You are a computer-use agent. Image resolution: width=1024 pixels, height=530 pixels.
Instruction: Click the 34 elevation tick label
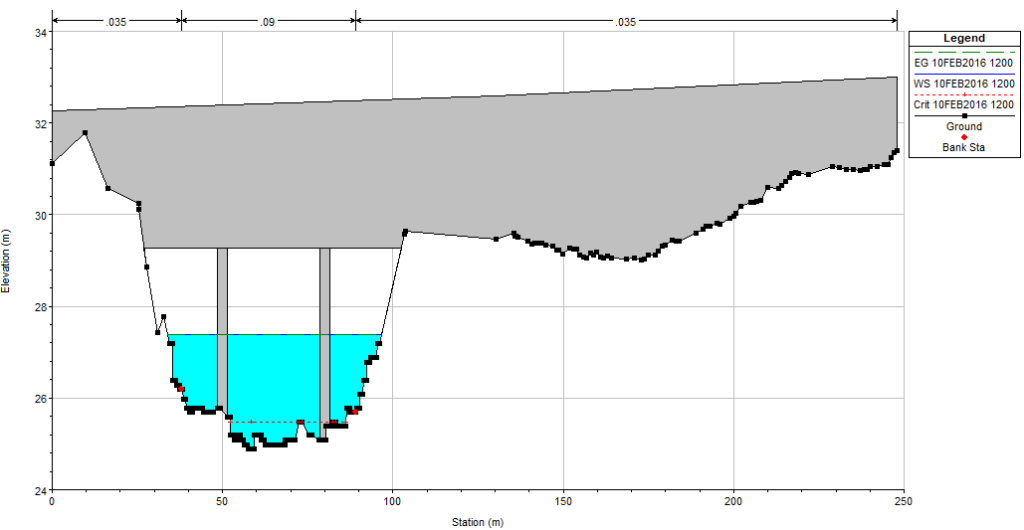pos(42,32)
